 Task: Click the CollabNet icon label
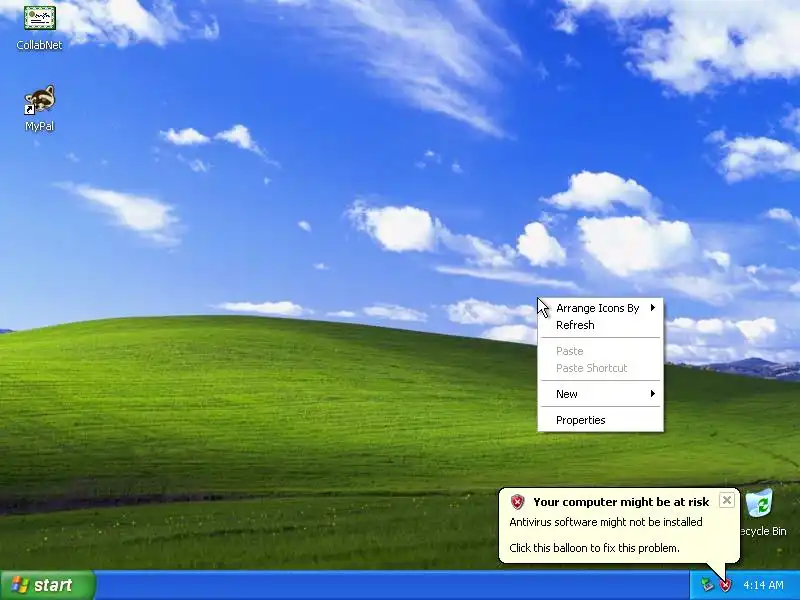point(39,45)
